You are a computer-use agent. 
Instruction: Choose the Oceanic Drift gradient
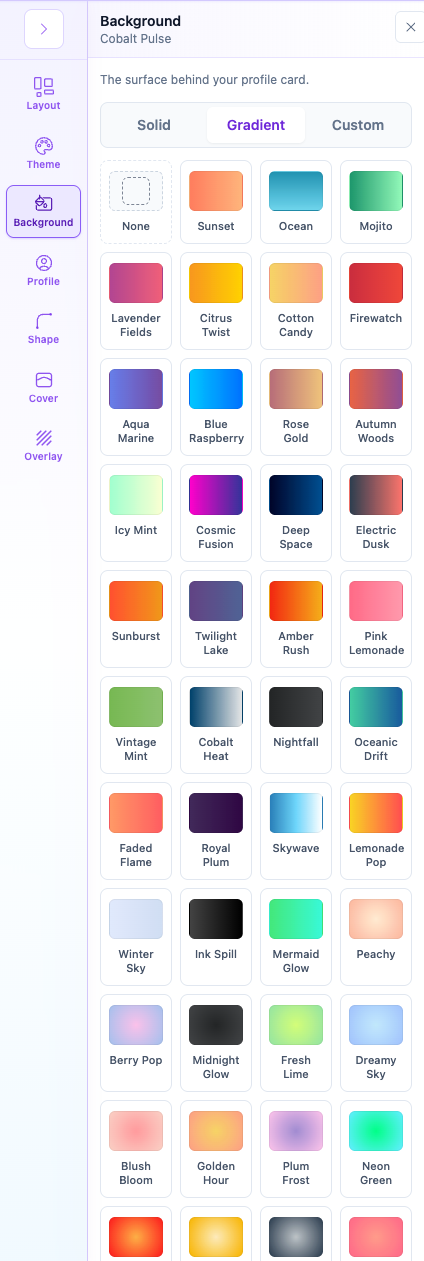coord(376,725)
